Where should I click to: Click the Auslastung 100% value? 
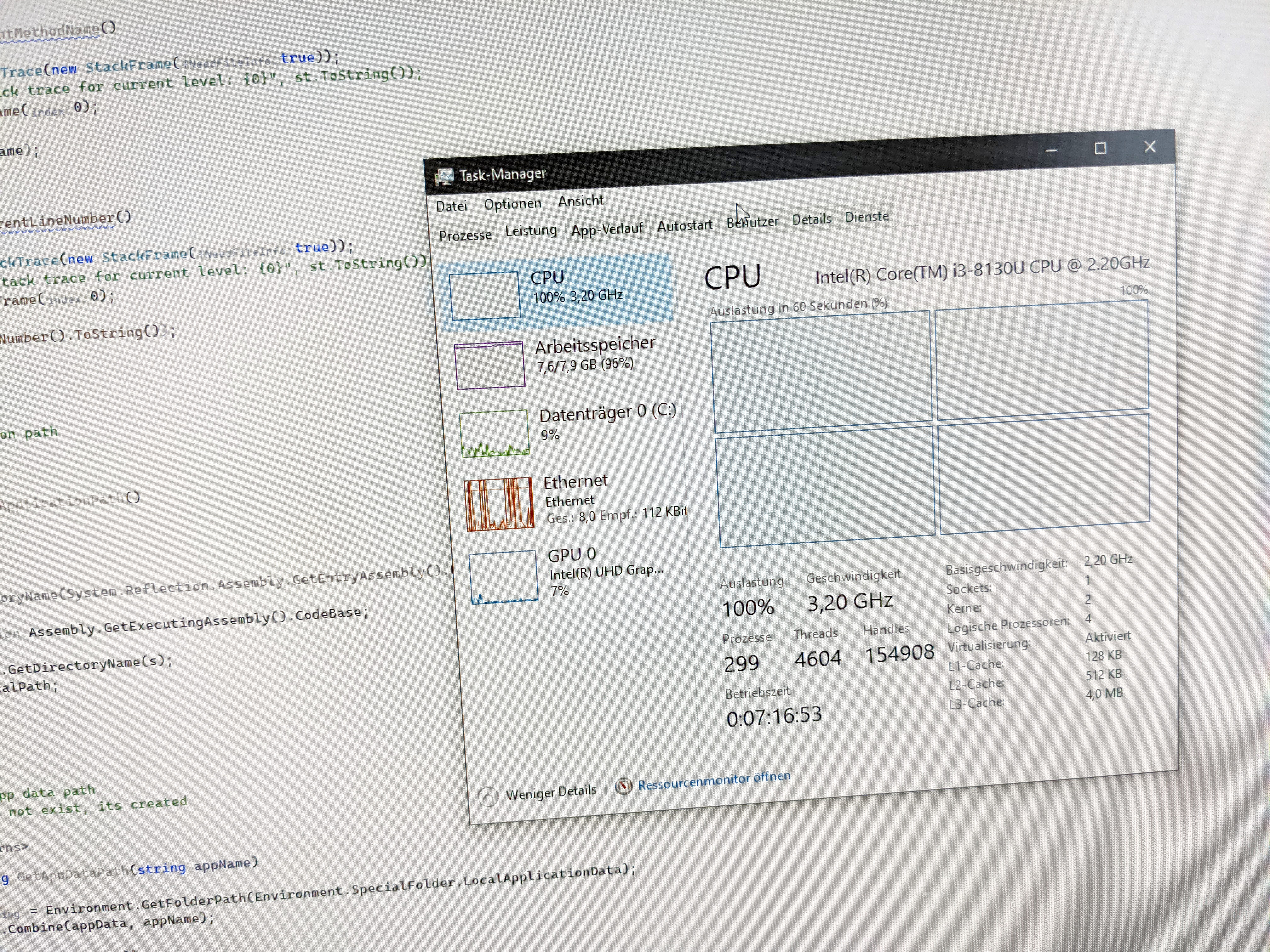click(x=748, y=608)
